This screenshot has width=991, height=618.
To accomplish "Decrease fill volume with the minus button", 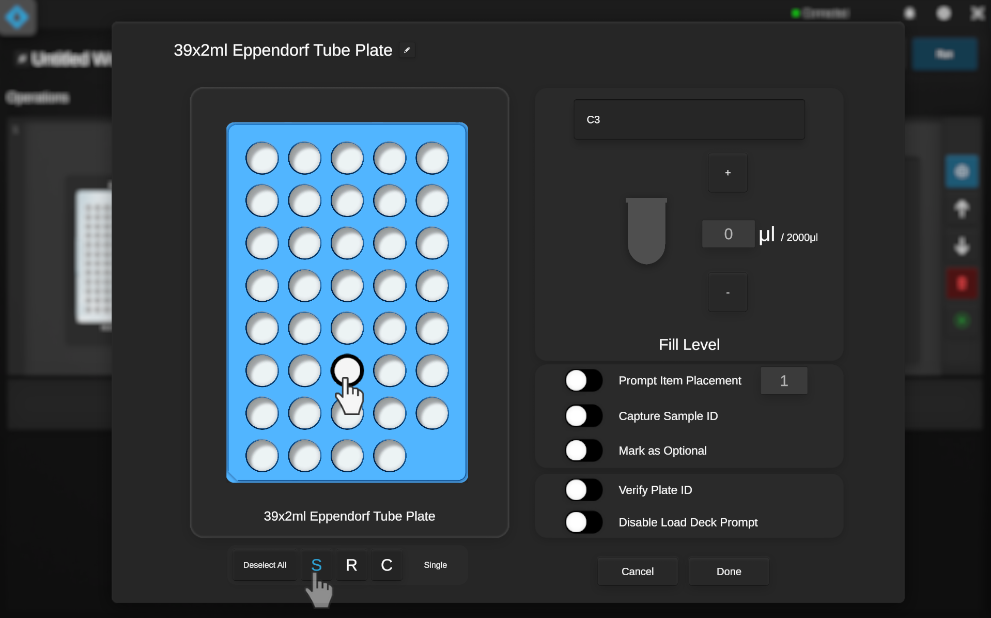I will (727, 292).
